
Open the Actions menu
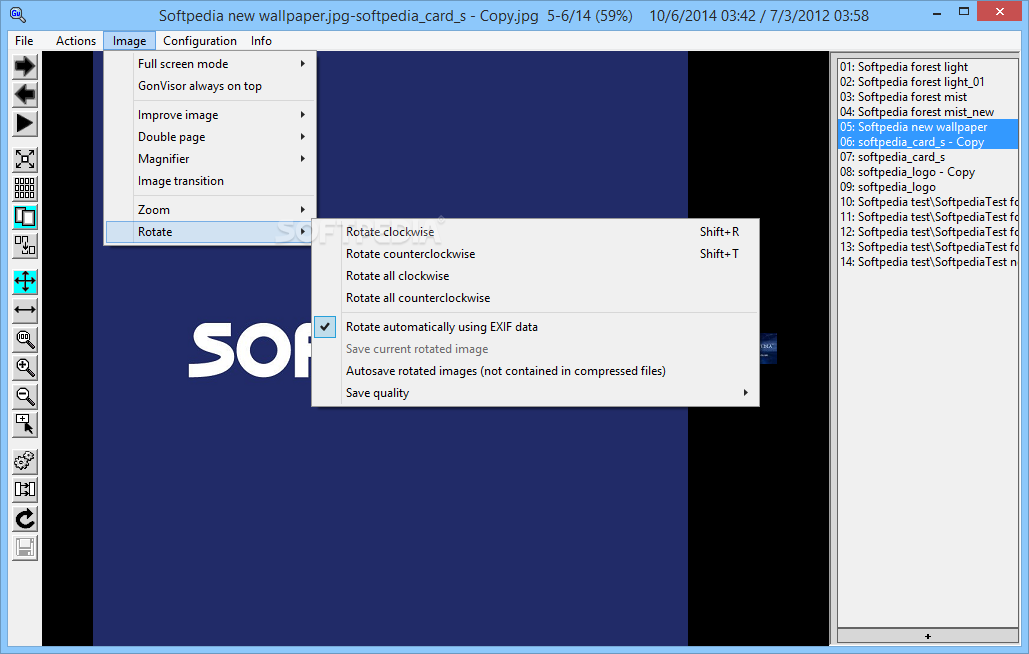tap(76, 41)
